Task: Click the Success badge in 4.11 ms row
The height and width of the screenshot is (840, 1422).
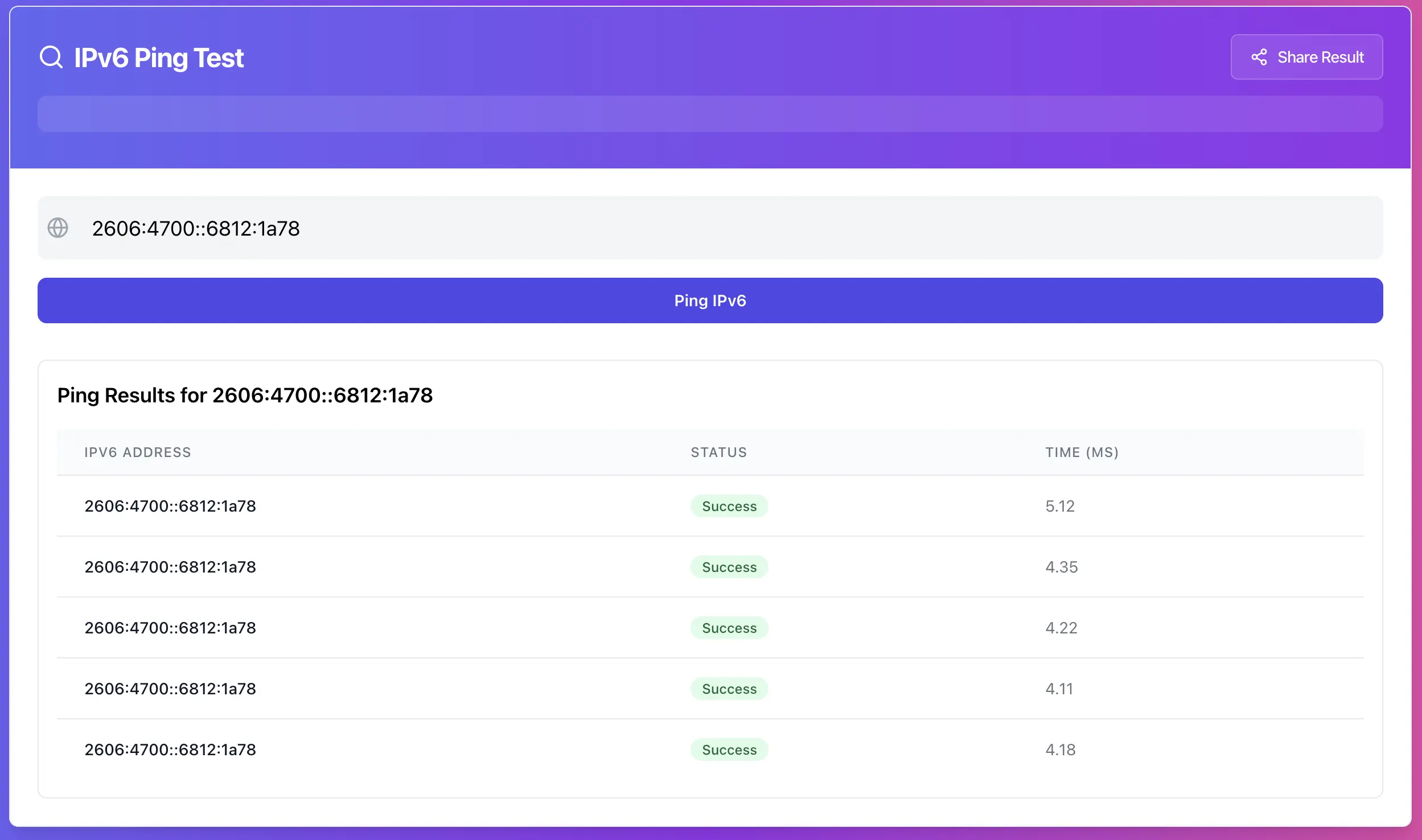Action: coord(729,689)
